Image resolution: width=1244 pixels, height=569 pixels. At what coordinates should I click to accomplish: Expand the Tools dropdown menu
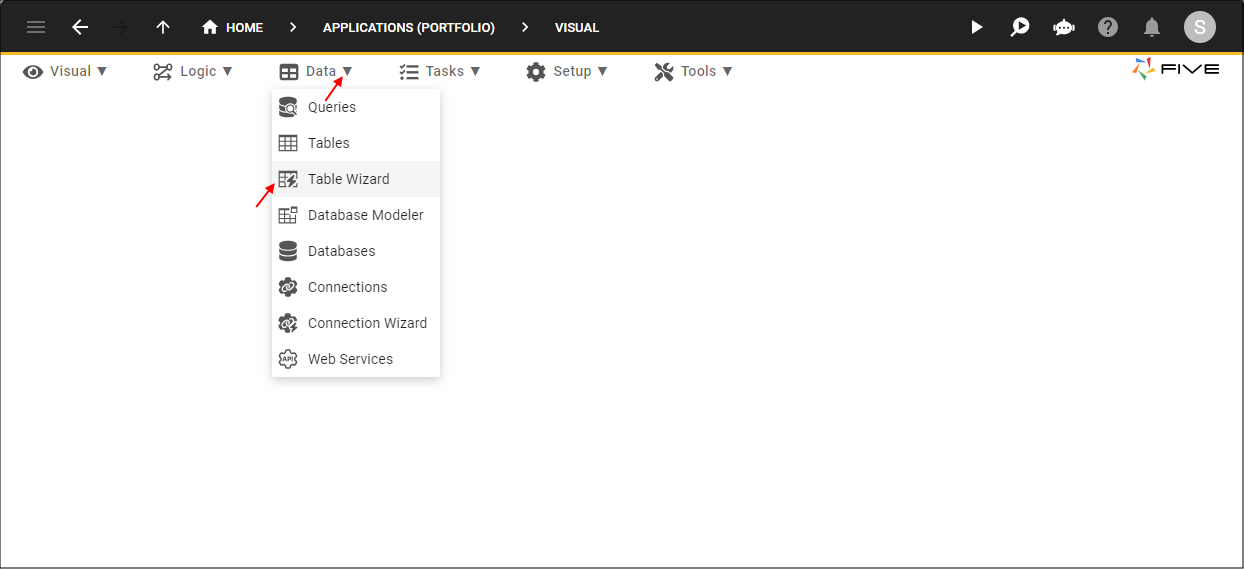pos(694,71)
